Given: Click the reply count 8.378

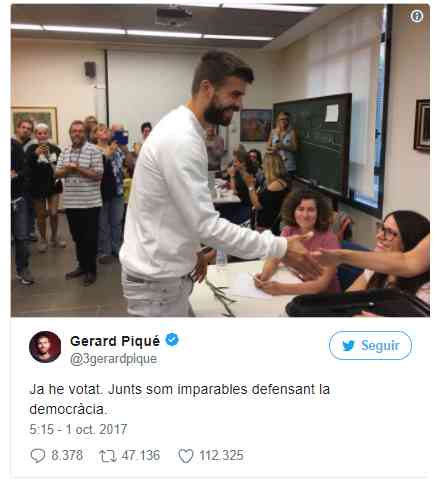Looking at the screenshot, I should click(x=67, y=455).
